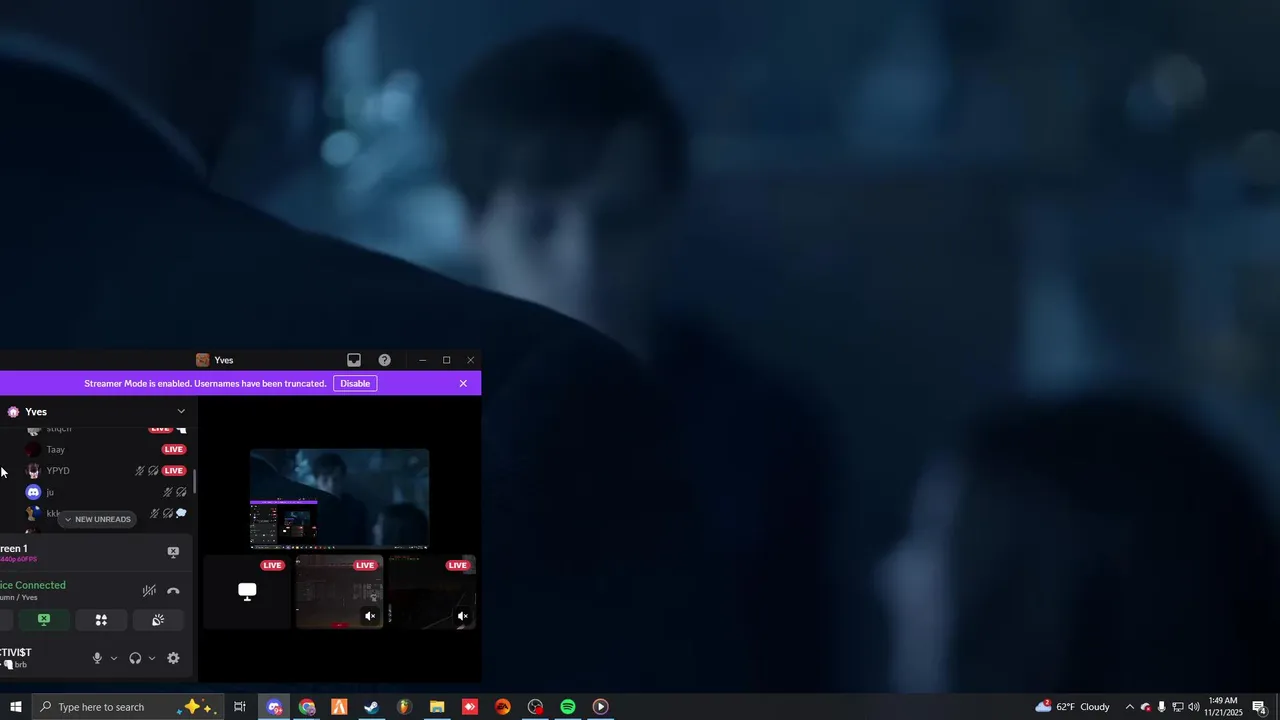Open the 62°F Cloudy weather widget
Image resolution: width=1280 pixels, height=720 pixels.
click(1073, 707)
